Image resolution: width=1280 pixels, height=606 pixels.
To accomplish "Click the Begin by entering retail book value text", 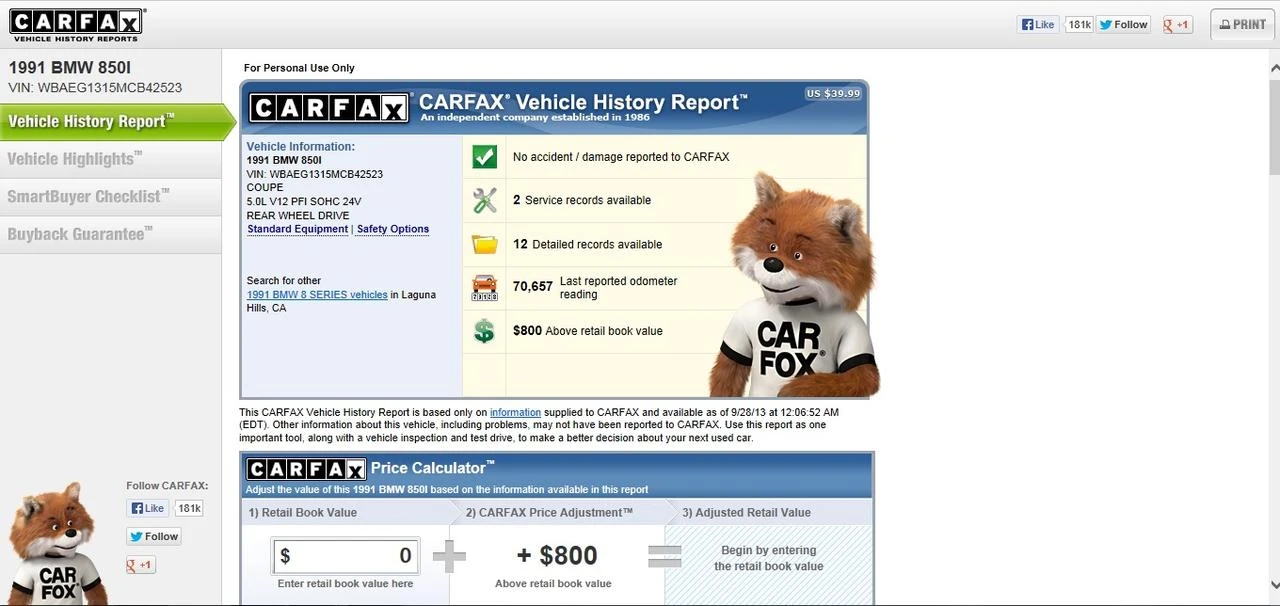I will pyautogui.click(x=769, y=558).
